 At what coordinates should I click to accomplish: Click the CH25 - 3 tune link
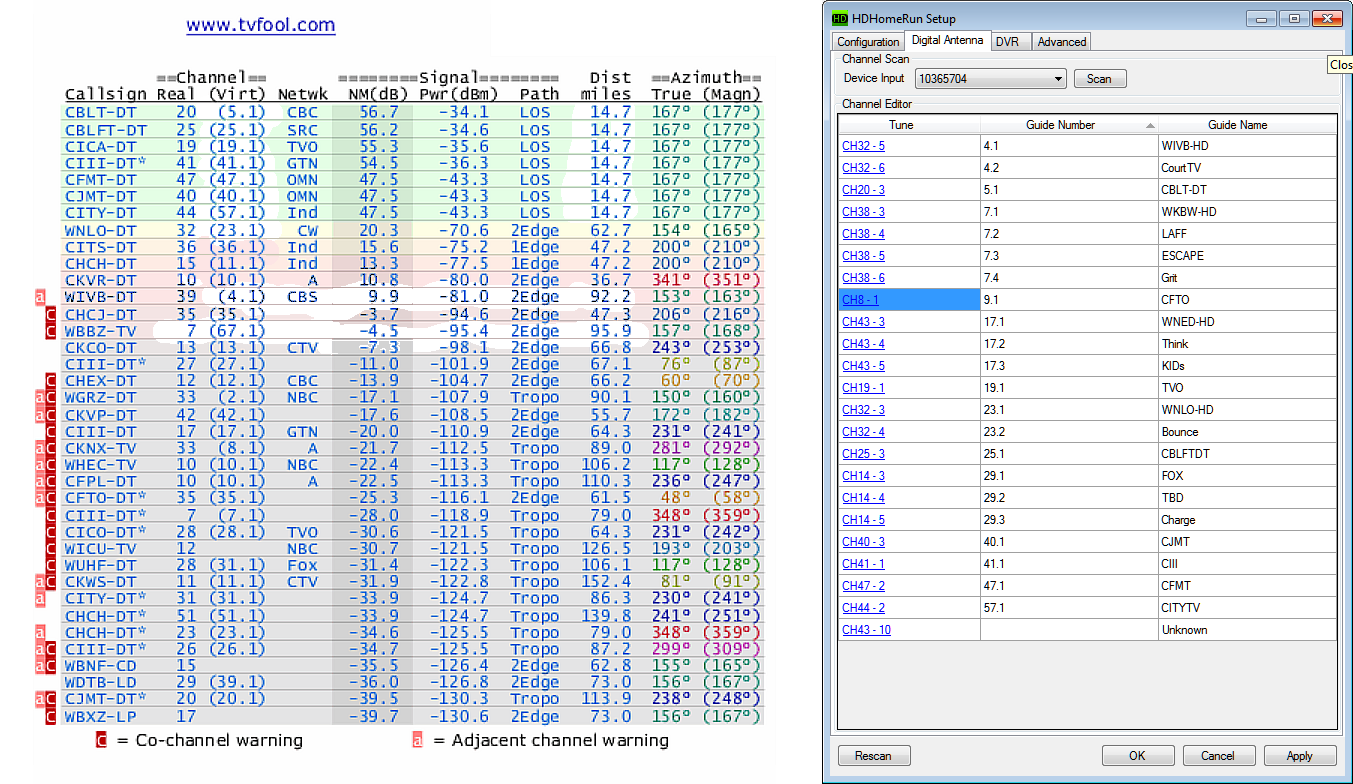[x=863, y=454]
